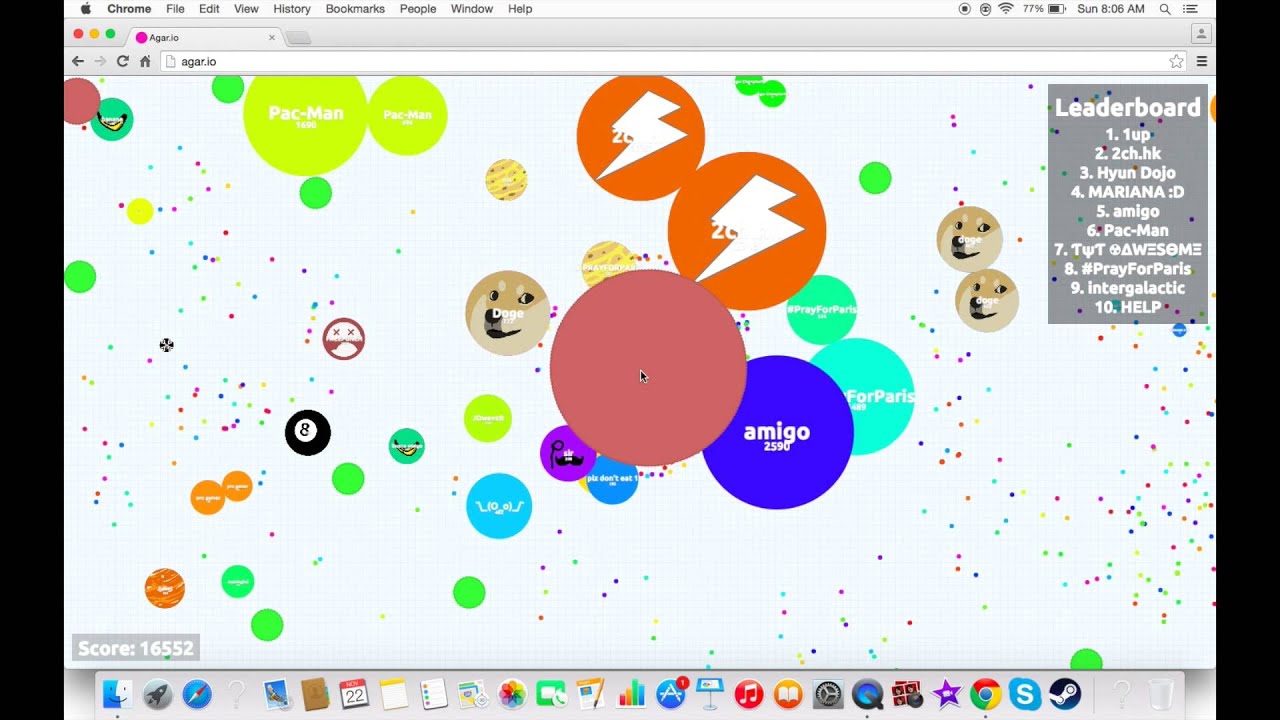Open Google Chrome icon in Dock
Screen dimensions: 1280x720
point(986,694)
